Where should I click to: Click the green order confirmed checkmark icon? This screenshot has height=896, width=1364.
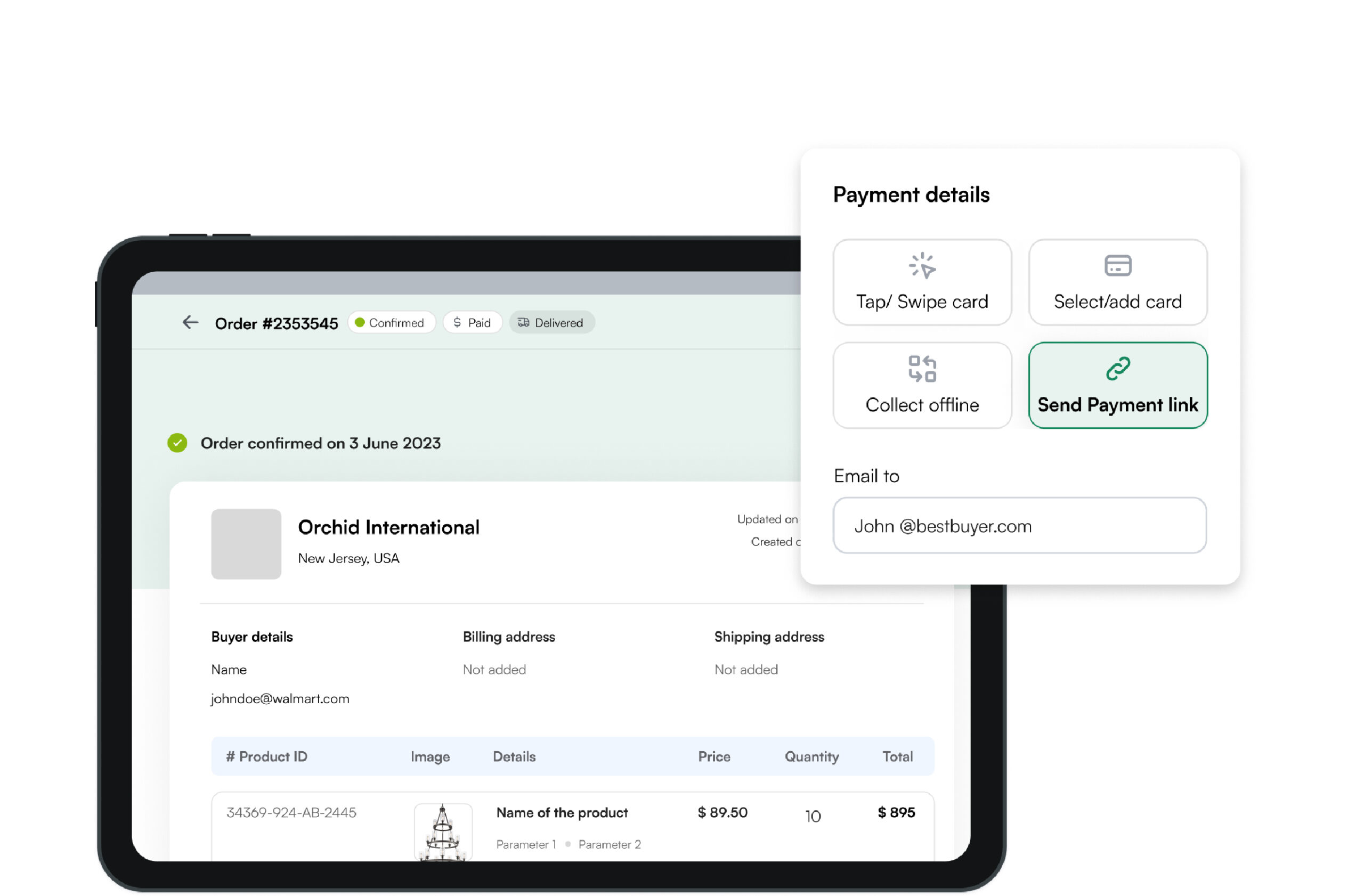coord(177,443)
